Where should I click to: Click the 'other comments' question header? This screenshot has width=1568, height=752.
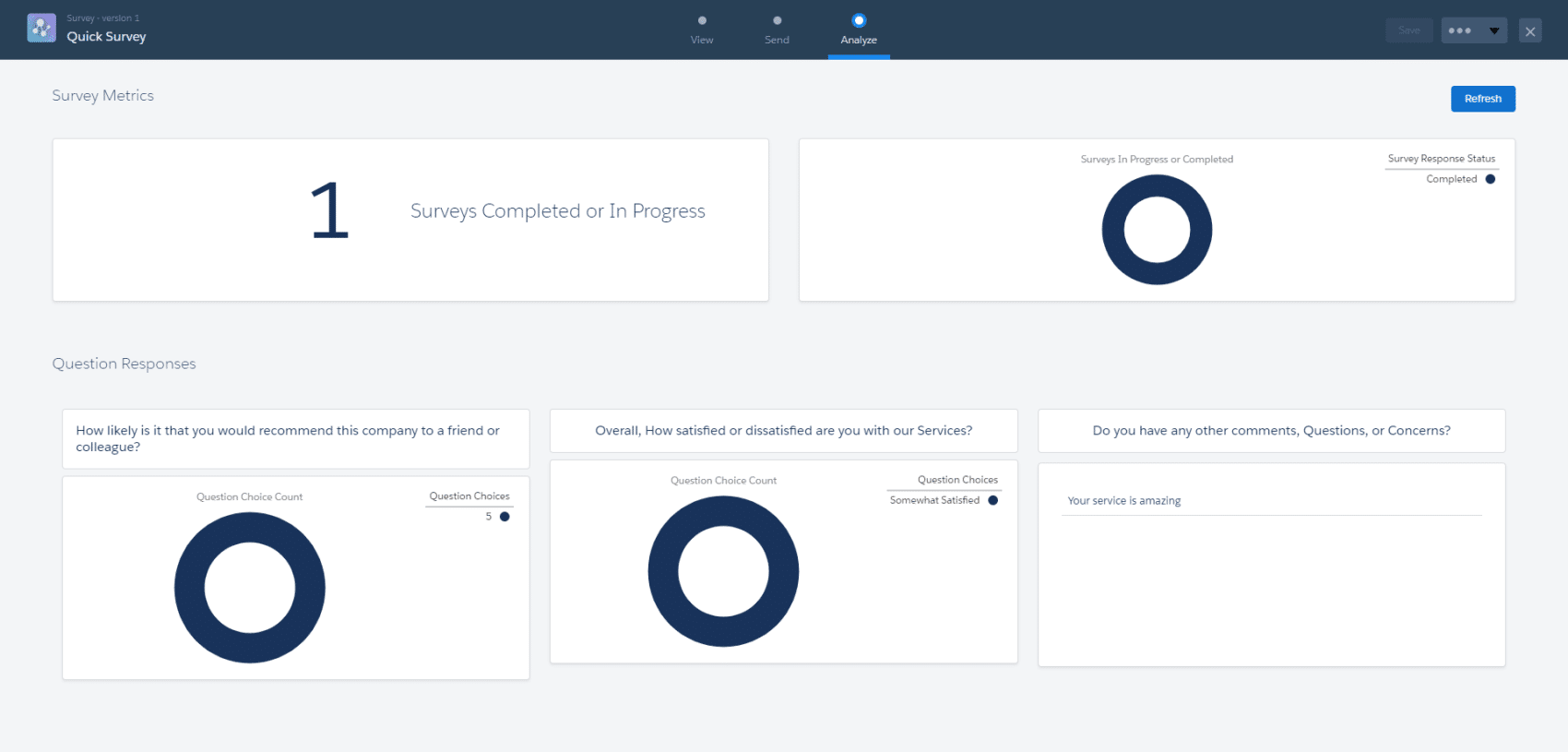1271,431
